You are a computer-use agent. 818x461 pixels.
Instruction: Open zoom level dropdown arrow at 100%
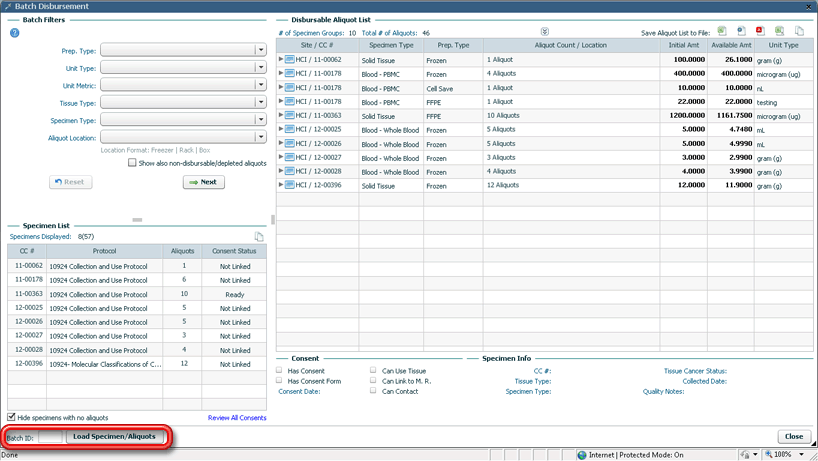pyautogui.click(x=802, y=455)
